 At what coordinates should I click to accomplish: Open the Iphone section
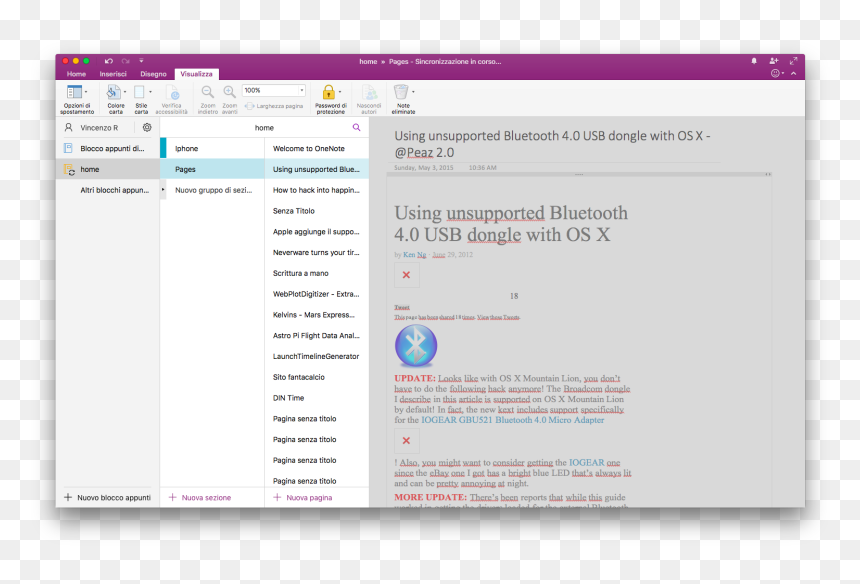pyautogui.click(x=212, y=148)
